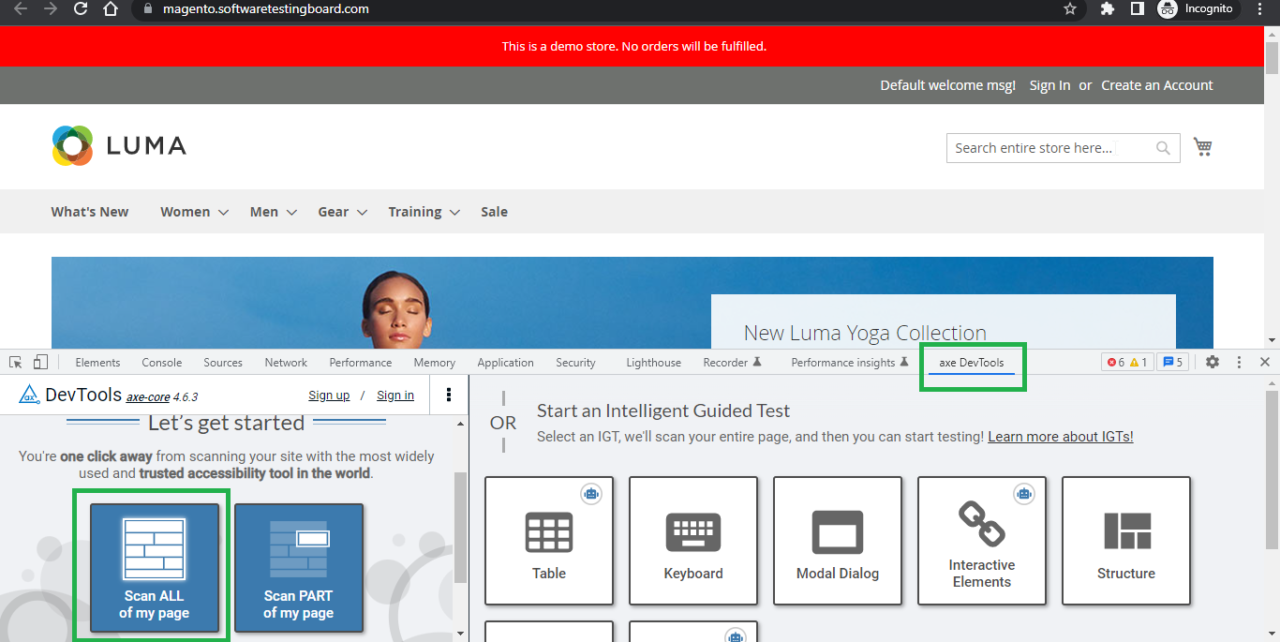Screen dimensions: 1280x642
Task: Open Learn more about IGTs link
Action: pos(1060,437)
